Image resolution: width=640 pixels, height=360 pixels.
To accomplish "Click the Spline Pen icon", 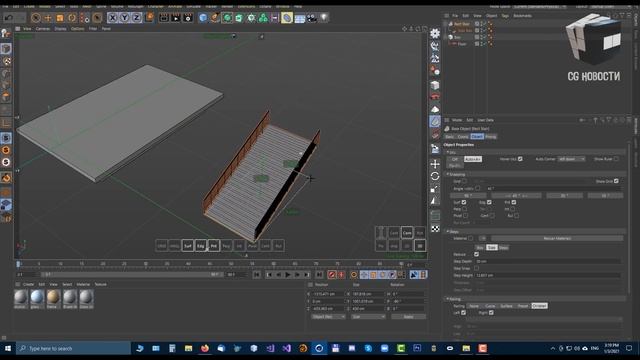I will [215, 18].
